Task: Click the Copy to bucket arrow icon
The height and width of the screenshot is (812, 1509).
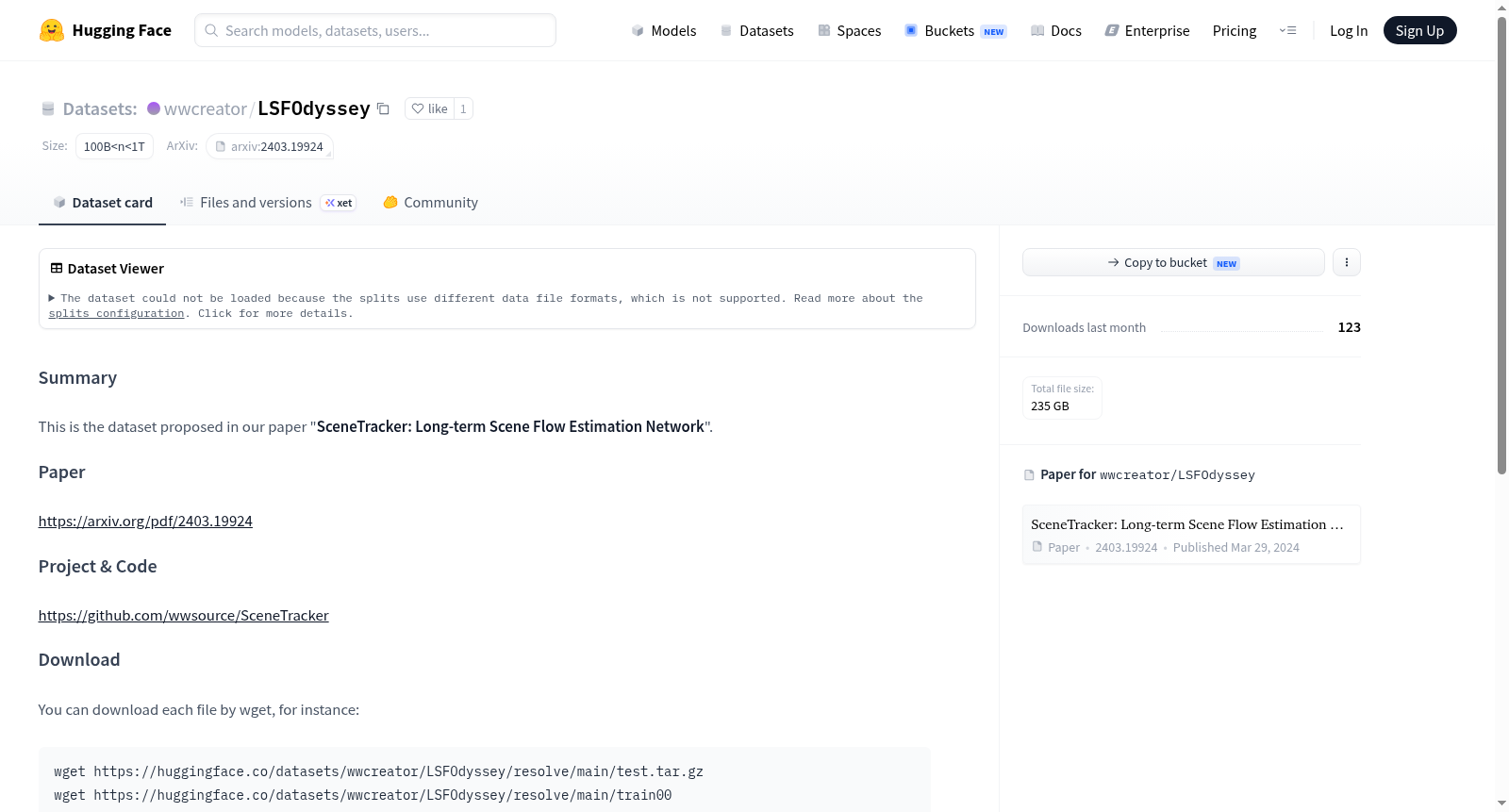Action: (x=1114, y=262)
